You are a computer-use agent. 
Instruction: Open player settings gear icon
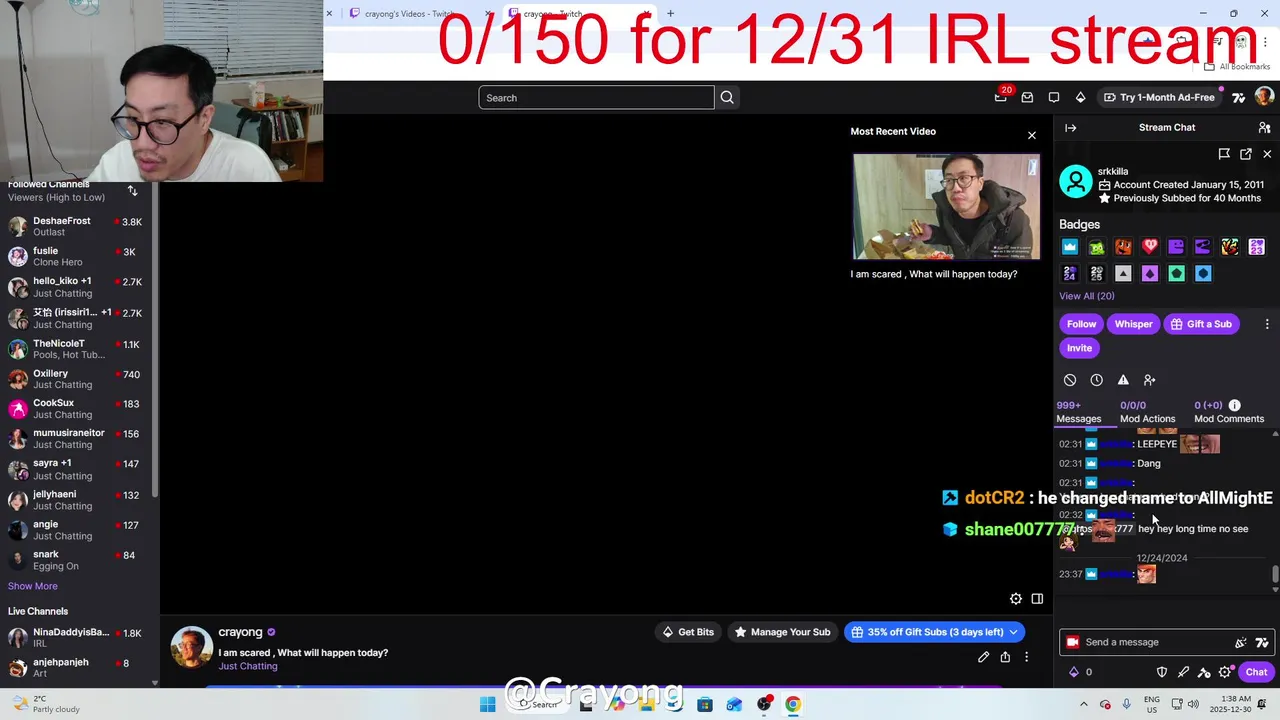pyautogui.click(x=1016, y=599)
